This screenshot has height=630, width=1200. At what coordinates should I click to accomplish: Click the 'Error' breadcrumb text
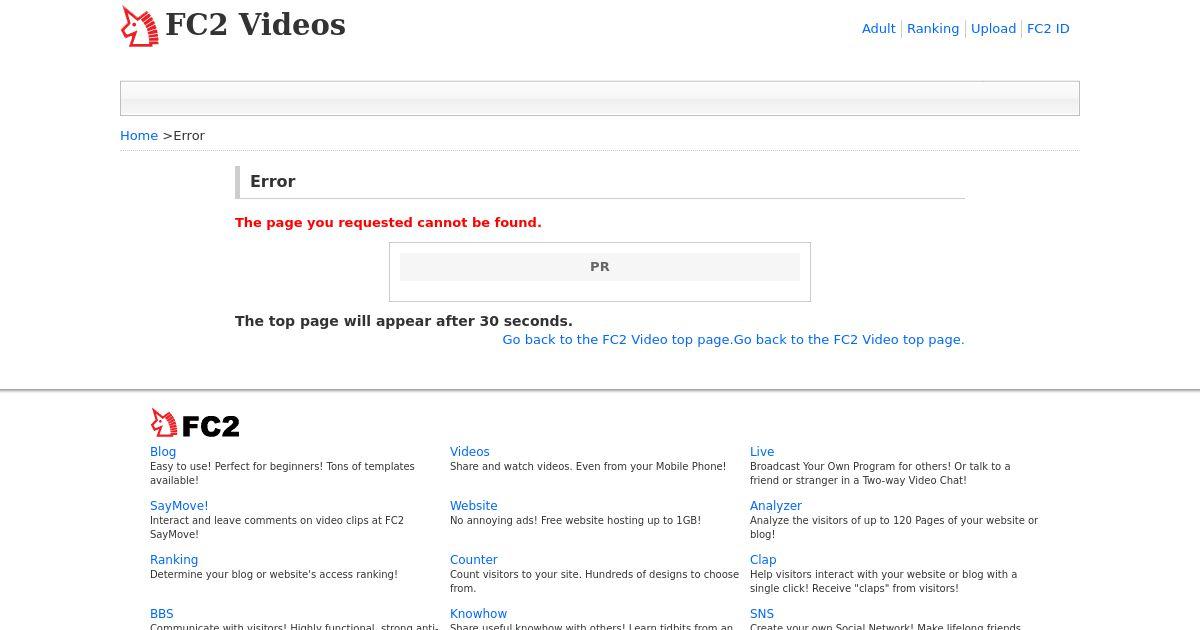(x=189, y=136)
